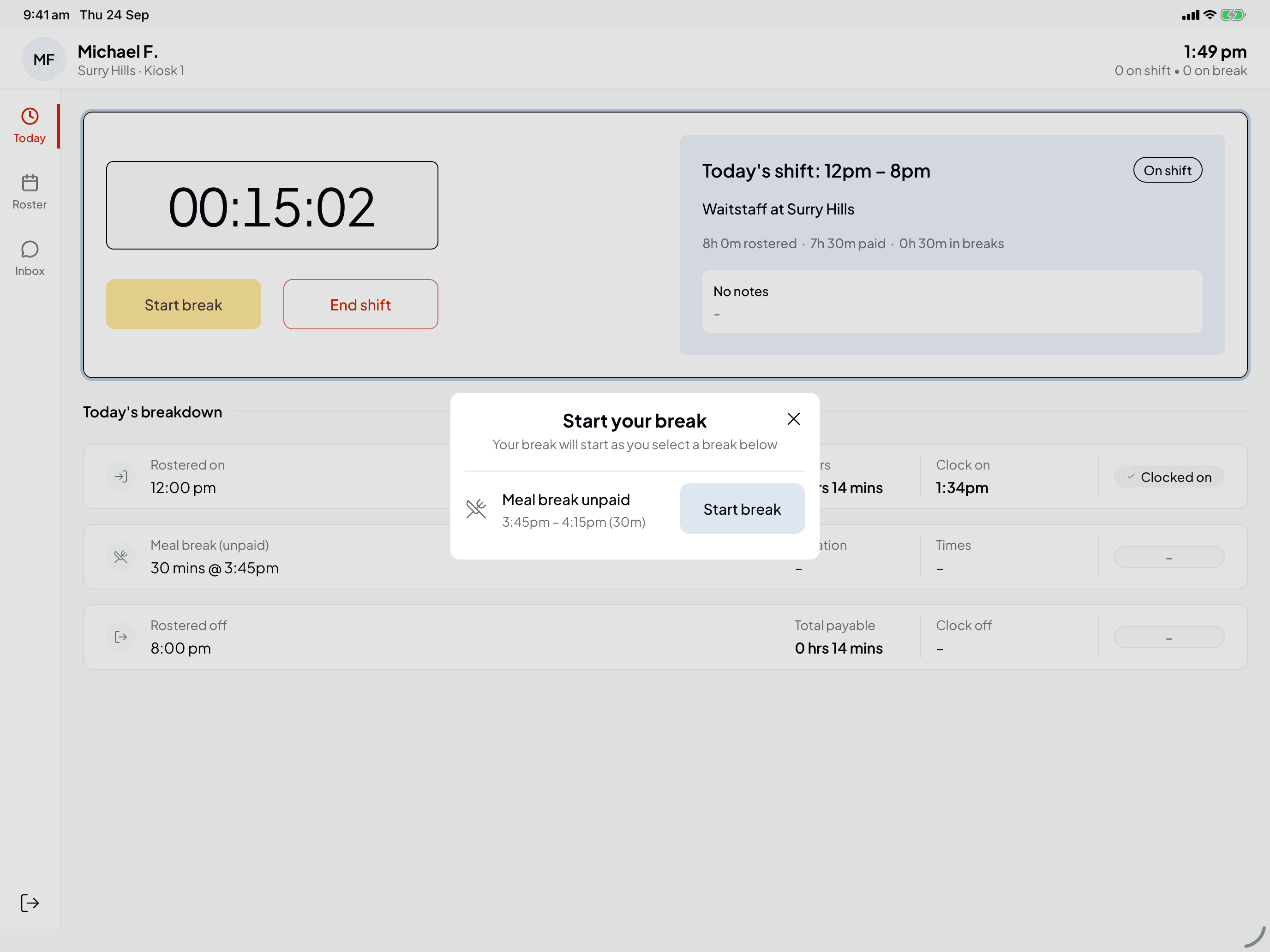Click the 0 on shift • 0 on break text
This screenshot has height=952, width=1270.
(1180, 71)
